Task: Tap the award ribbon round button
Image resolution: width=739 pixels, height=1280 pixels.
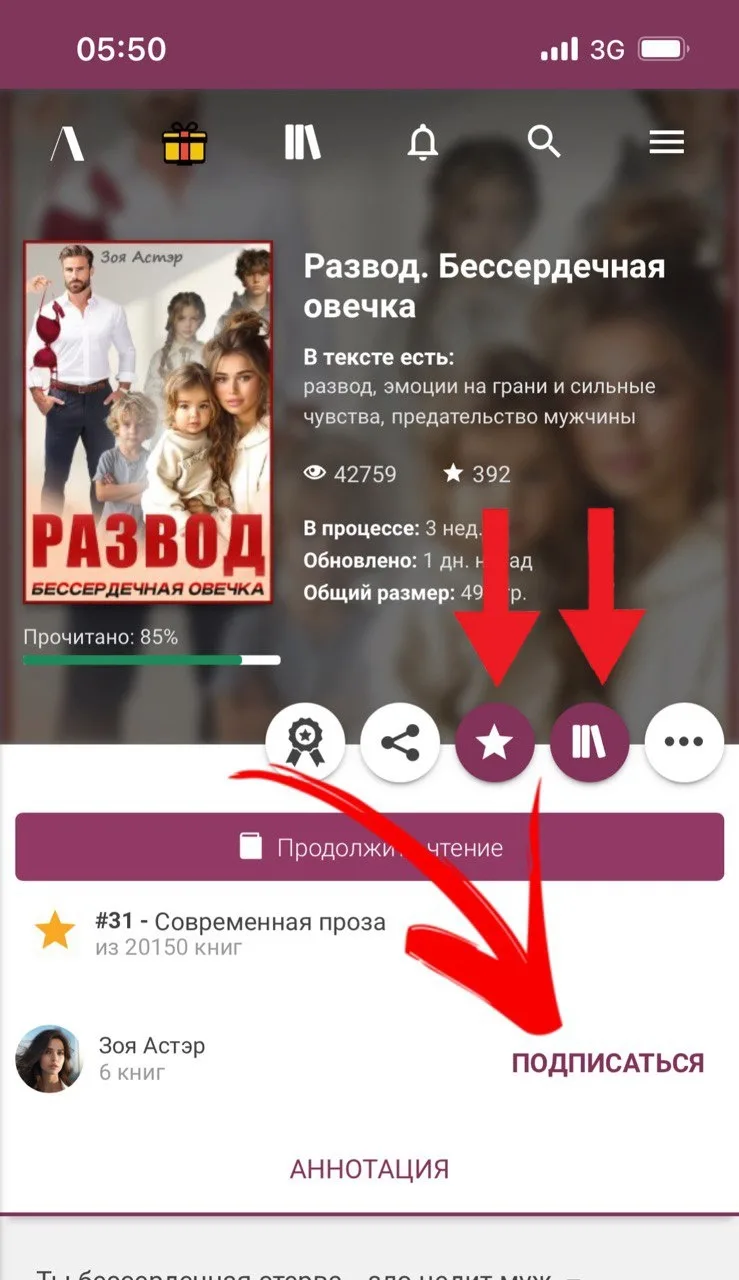Action: pyautogui.click(x=305, y=743)
